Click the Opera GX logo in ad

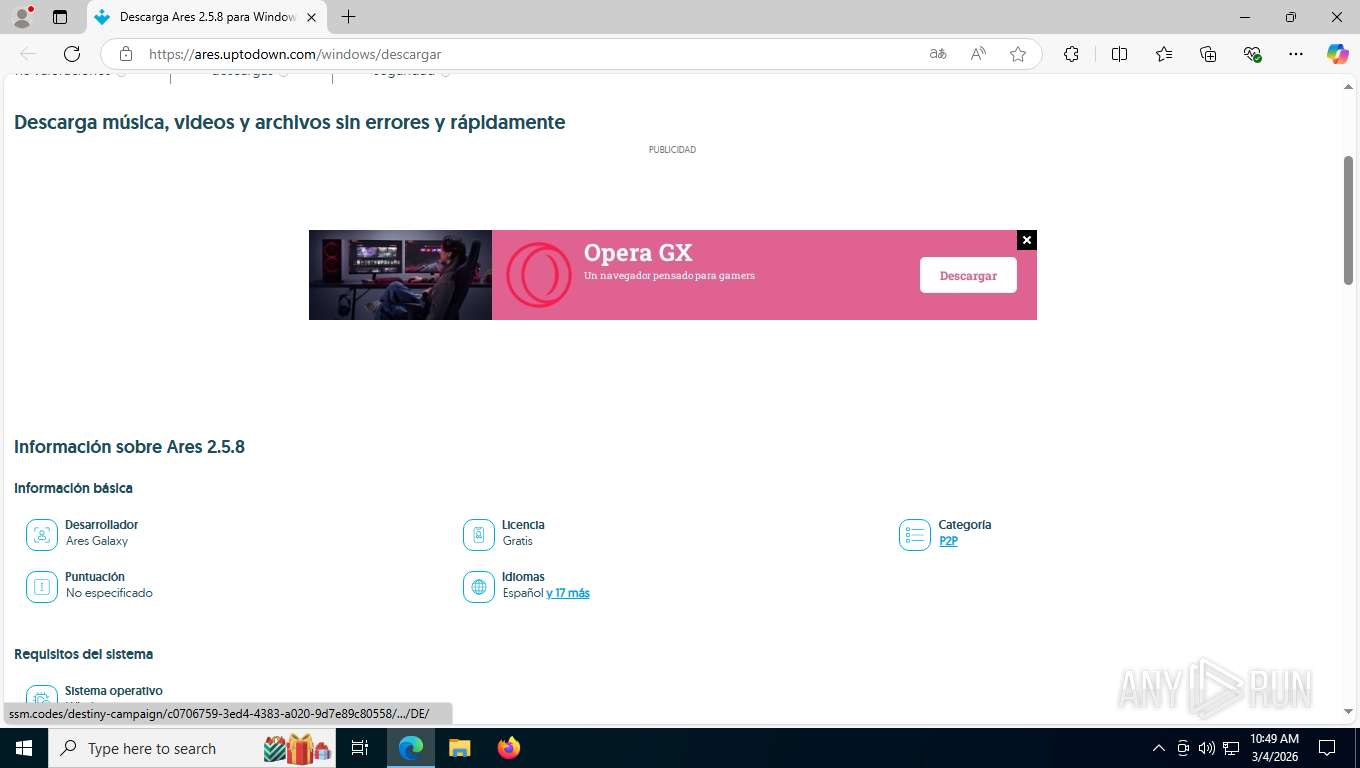tap(538, 275)
